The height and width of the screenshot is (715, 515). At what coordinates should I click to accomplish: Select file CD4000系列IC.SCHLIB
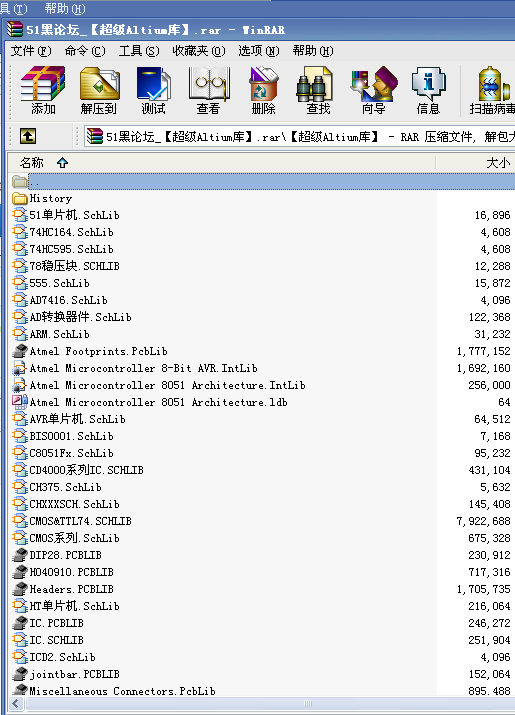tap(86, 470)
